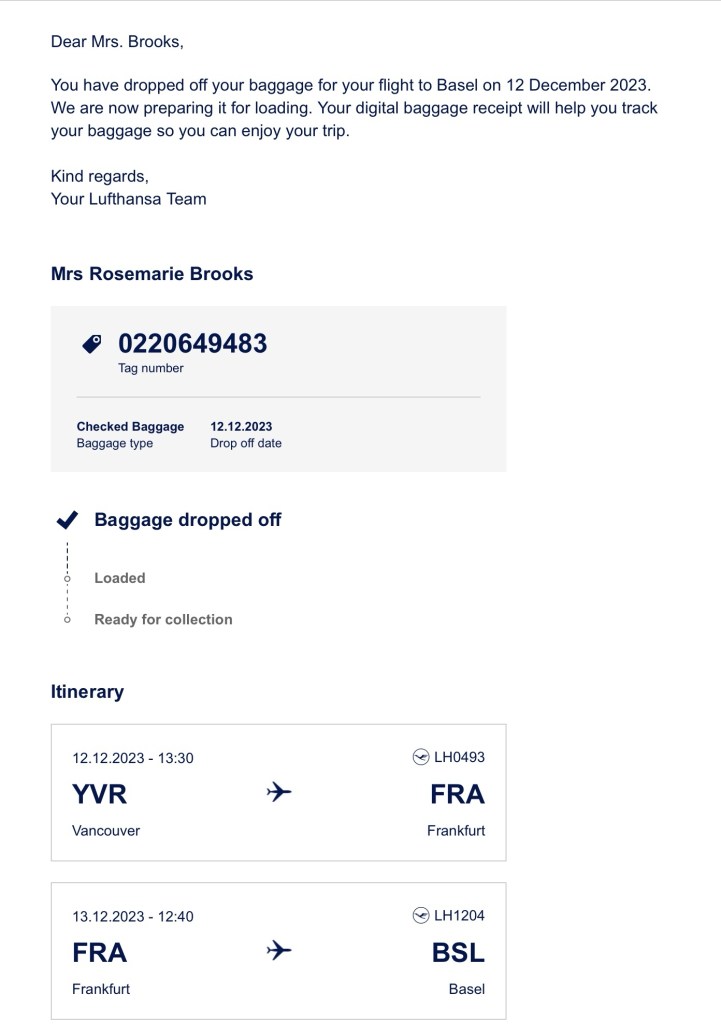Click Lufthansa logo next to LH1204
Viewport: 721px width, 1024px height.
[420, 915]
